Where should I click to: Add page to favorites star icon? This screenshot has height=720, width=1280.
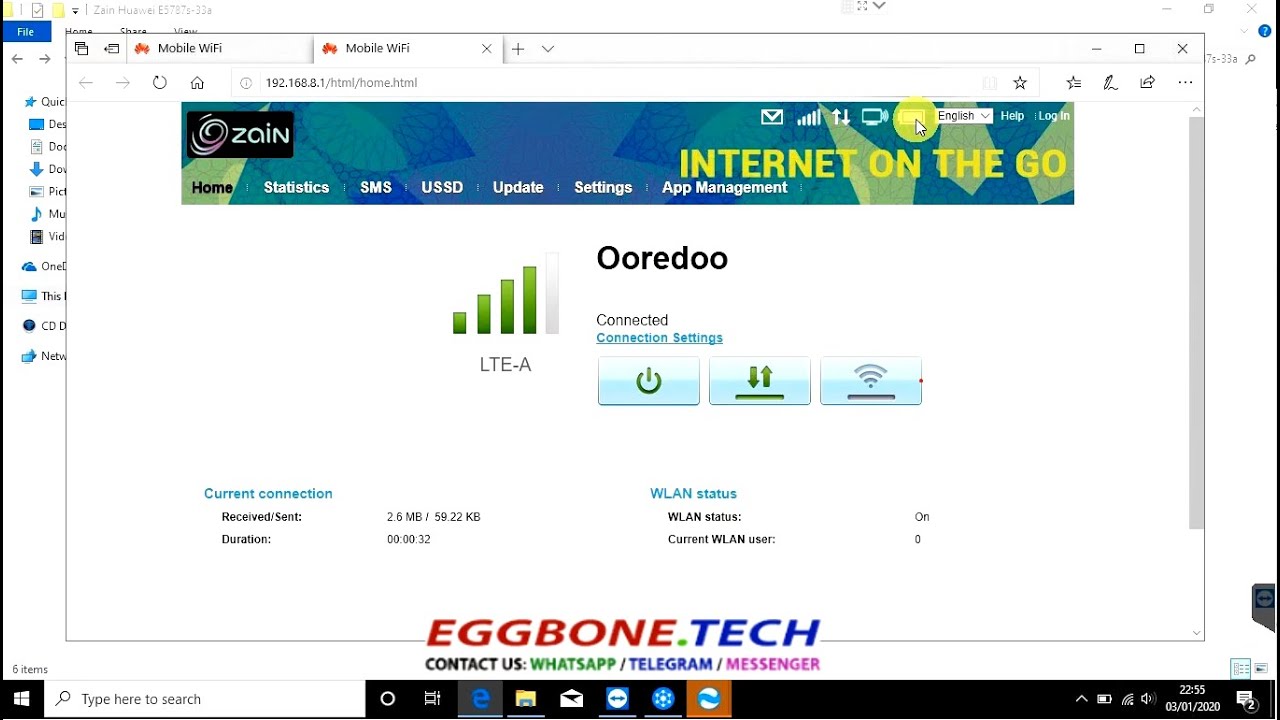click(1020, 83)
